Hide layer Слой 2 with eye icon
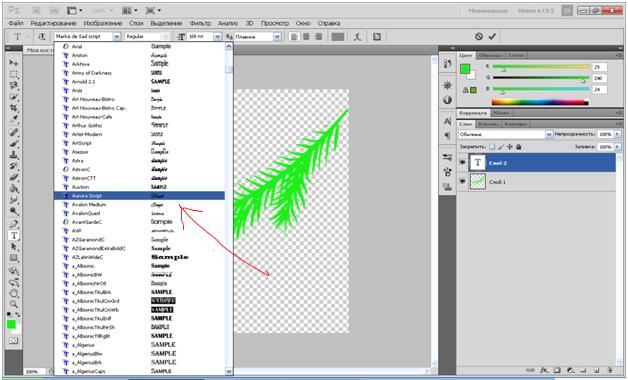The image size is (628, 380). click(462, 163)
